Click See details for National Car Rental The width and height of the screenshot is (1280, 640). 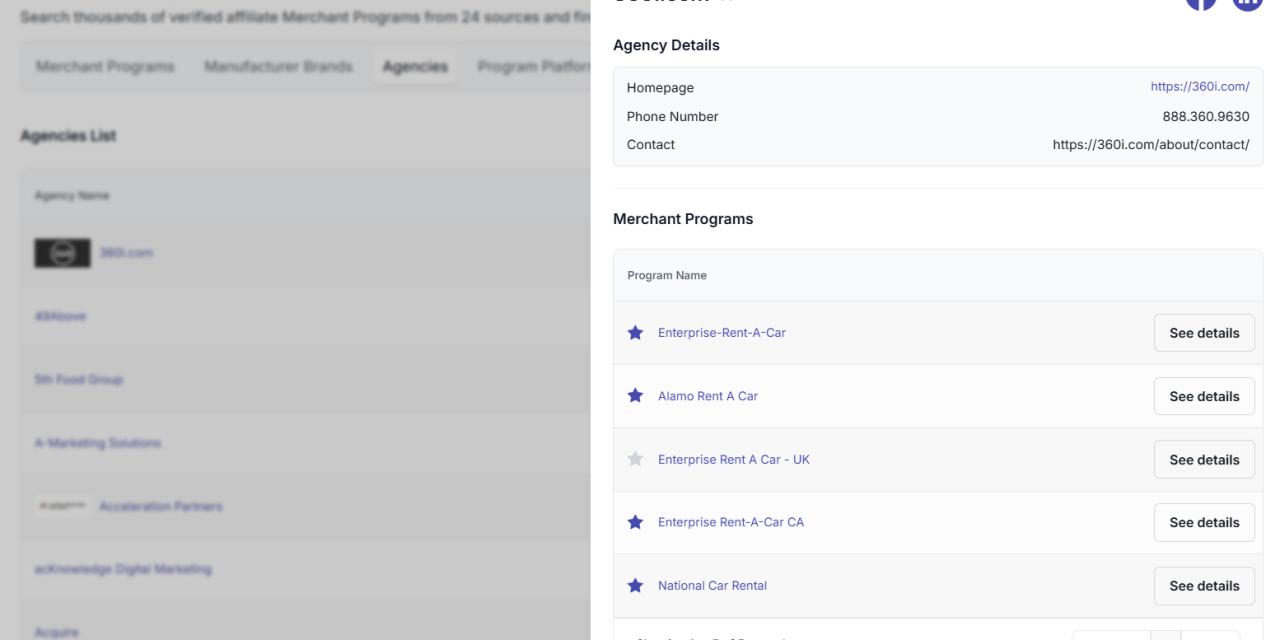coord(1204,585)
